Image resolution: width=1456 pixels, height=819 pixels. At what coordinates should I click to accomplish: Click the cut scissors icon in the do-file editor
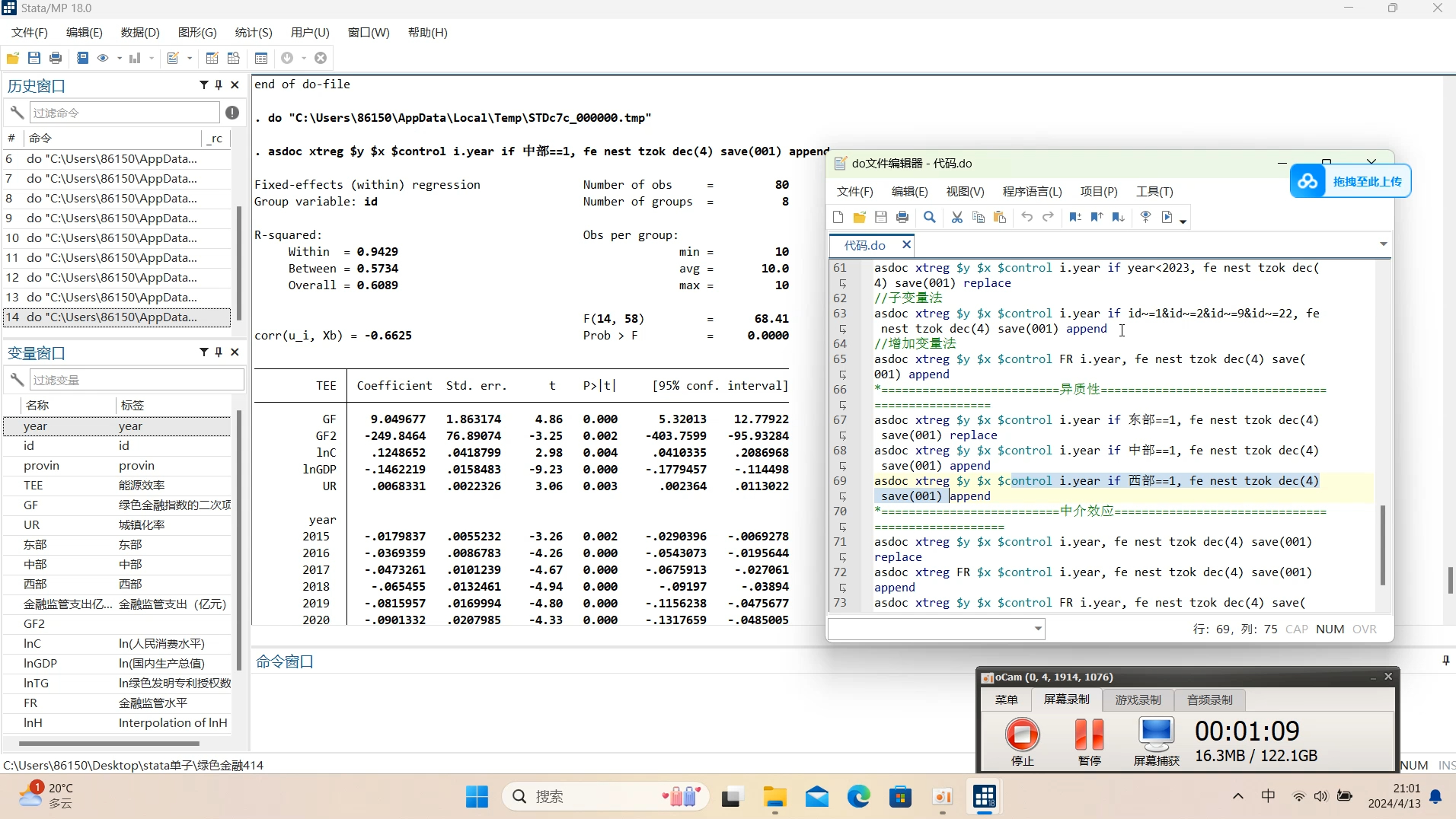[x=957, y=217]
